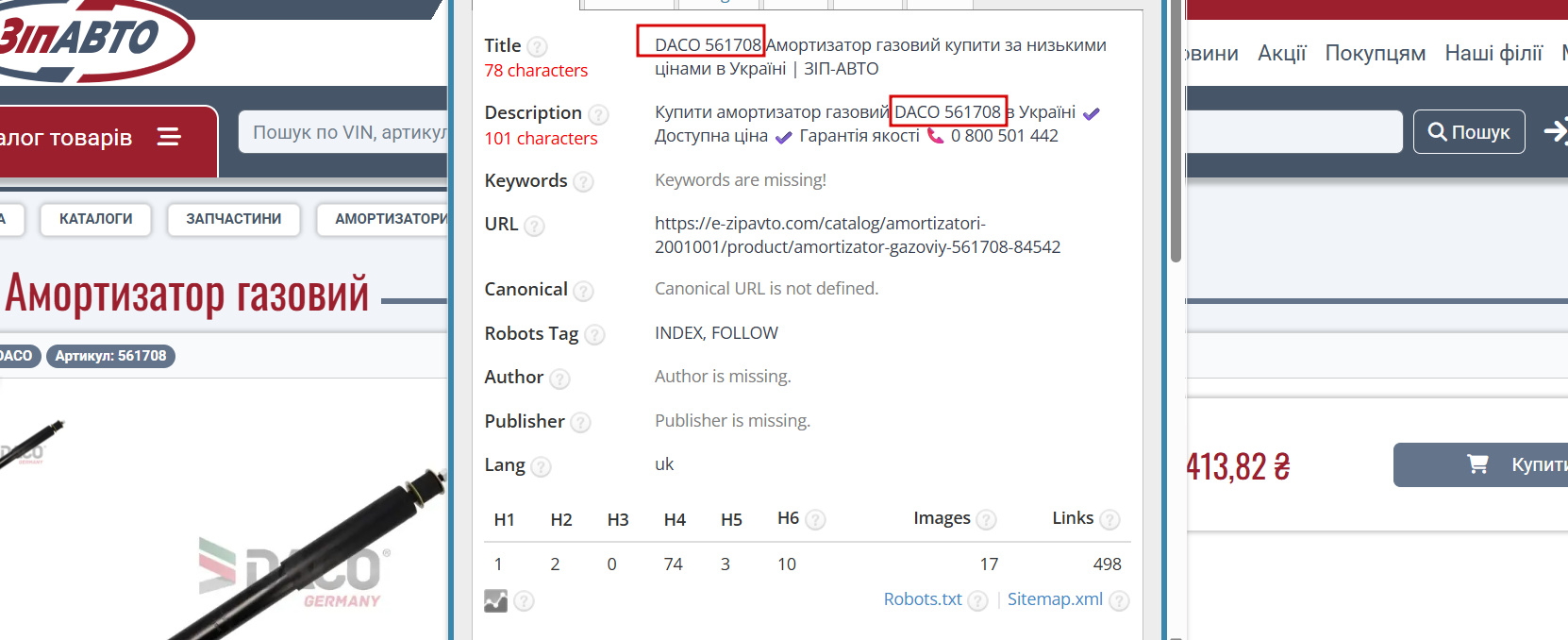Screen dimensions: 1568x640
Task: Open the Sitemap.xml link
Action: (1055, 599)
